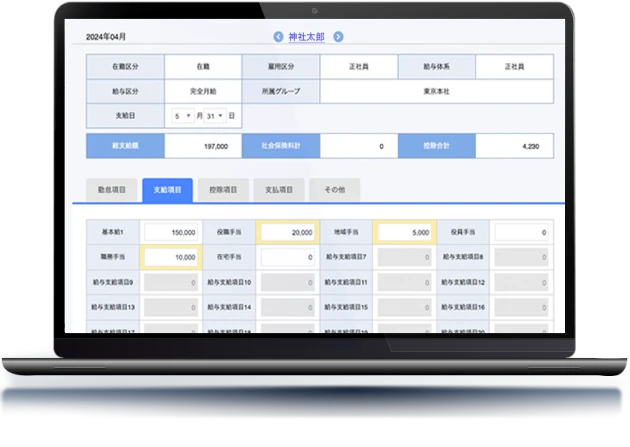This screenshot has width=630, height=447.
Task: Click the 基本給1 amount field
Action: (x=171, y=232)
